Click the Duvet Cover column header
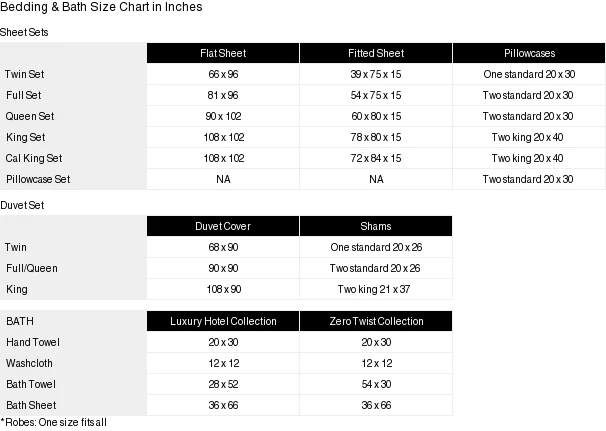 coord(223,226)
